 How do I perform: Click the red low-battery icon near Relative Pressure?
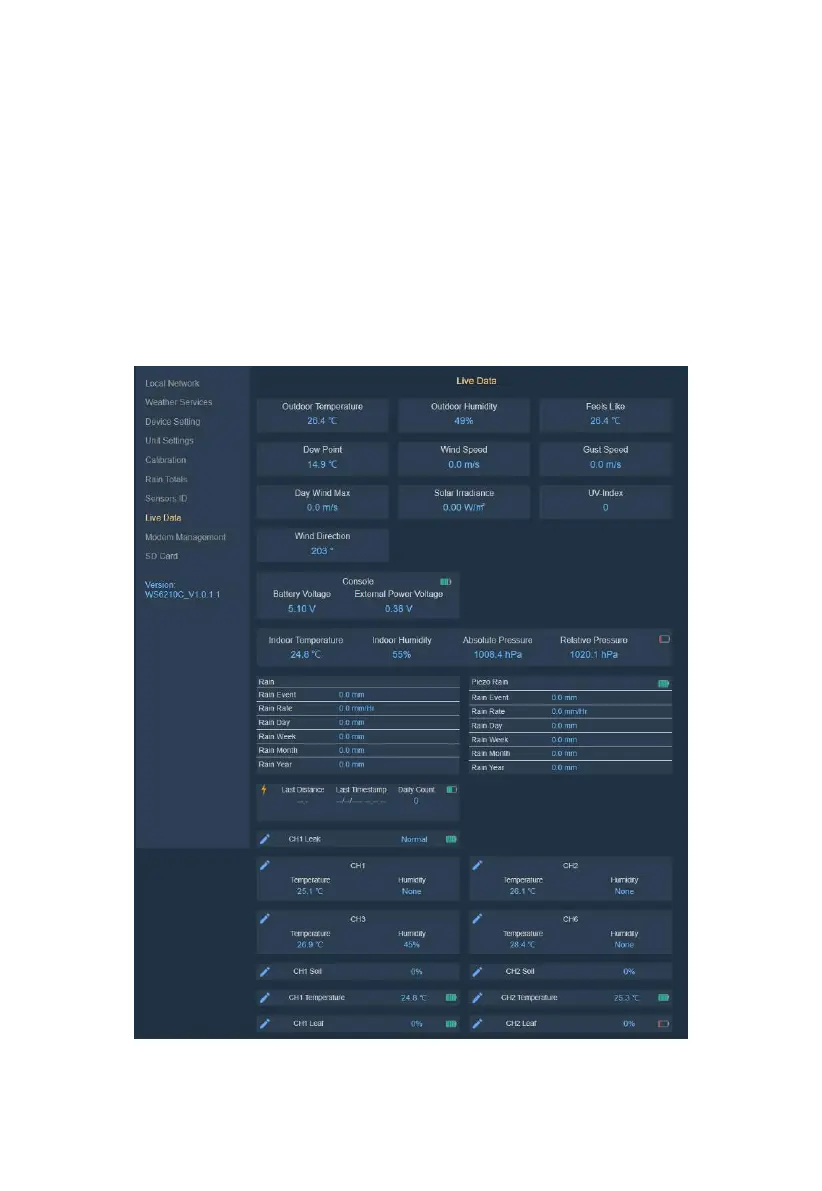(x=665, y=640)
